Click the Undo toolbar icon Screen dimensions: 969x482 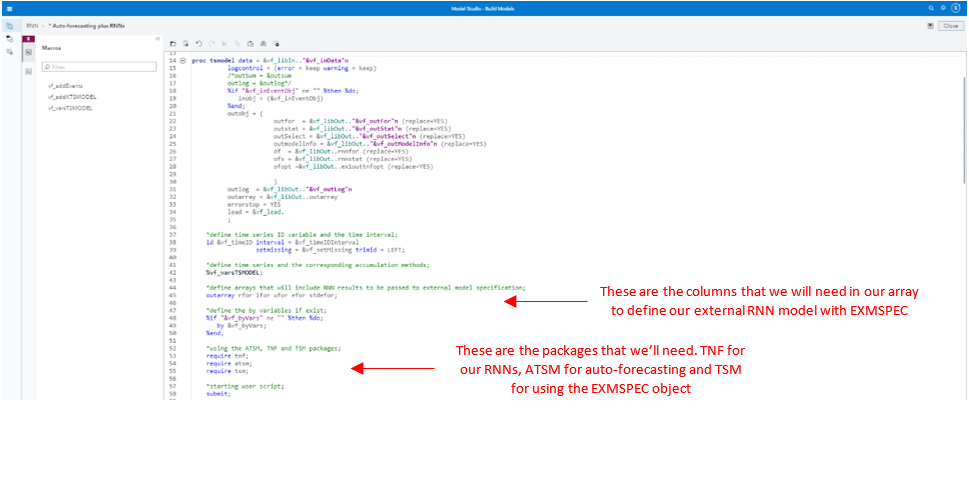(199, 44)
